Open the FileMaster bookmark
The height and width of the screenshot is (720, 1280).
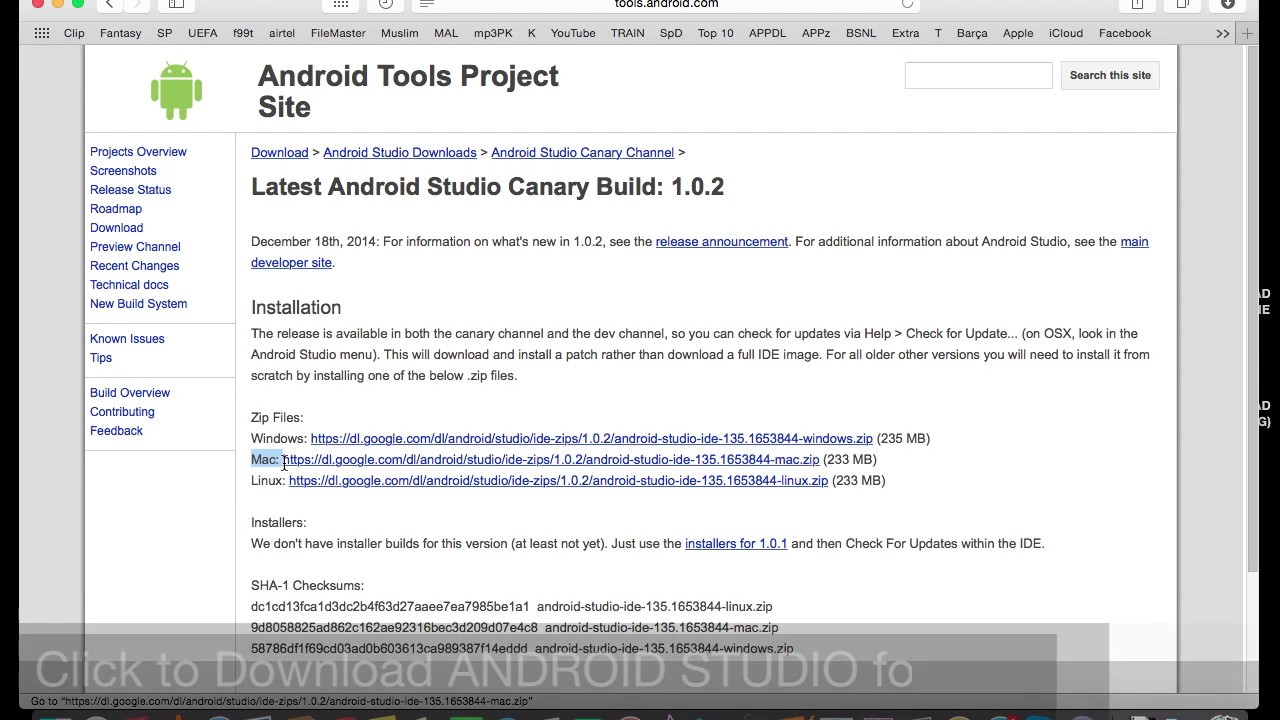click(x=338, y=33)
